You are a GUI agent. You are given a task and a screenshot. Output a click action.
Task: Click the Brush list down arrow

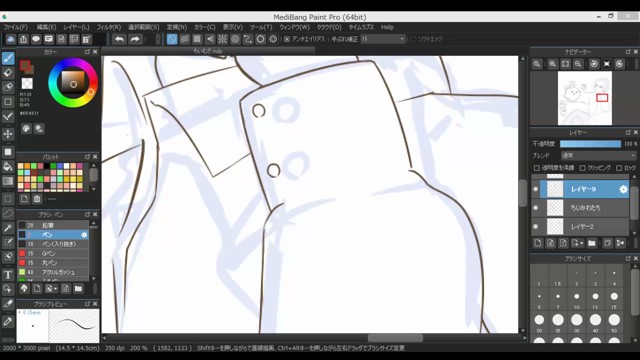(x=93, y=278)
